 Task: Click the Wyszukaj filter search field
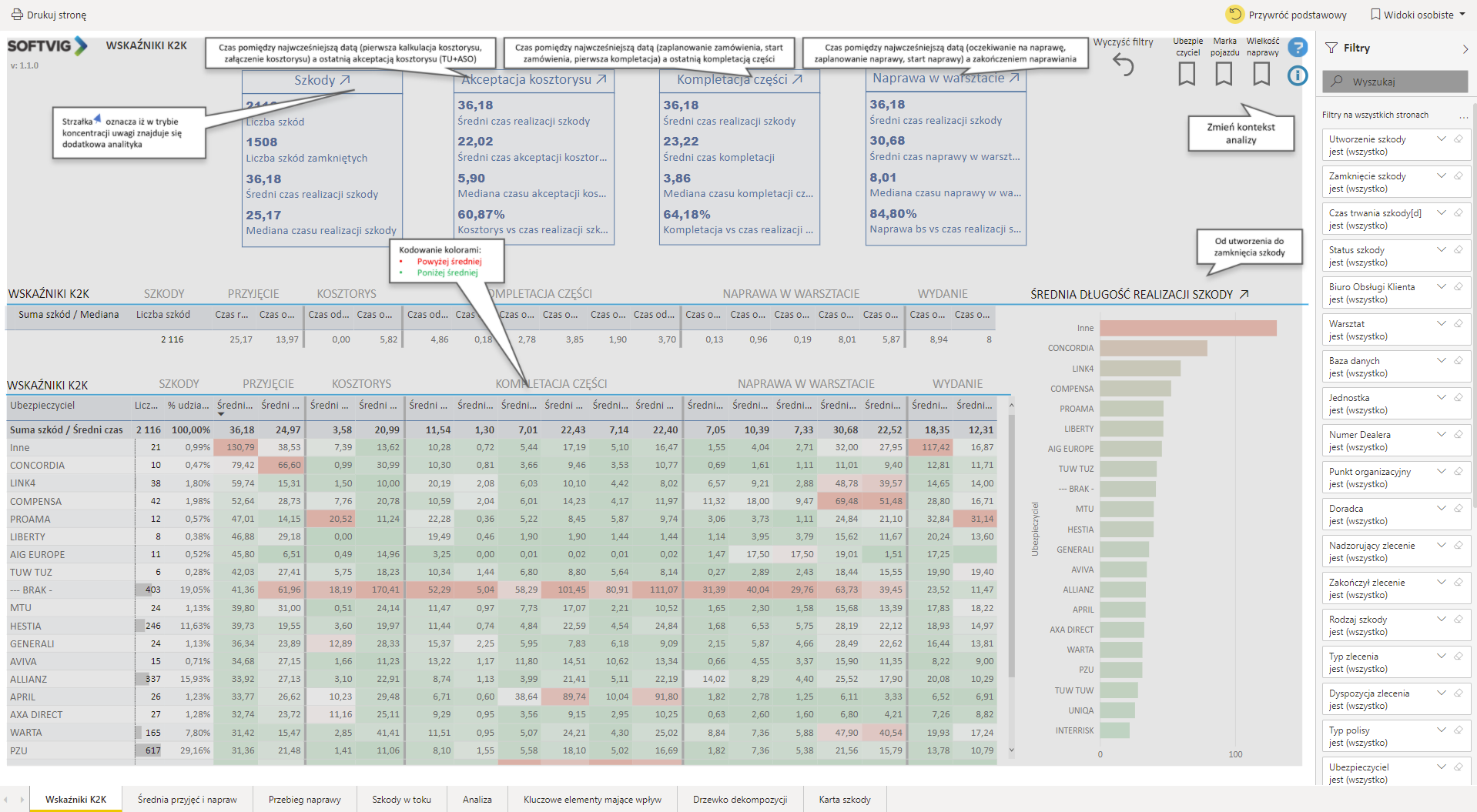(1395, 82)
